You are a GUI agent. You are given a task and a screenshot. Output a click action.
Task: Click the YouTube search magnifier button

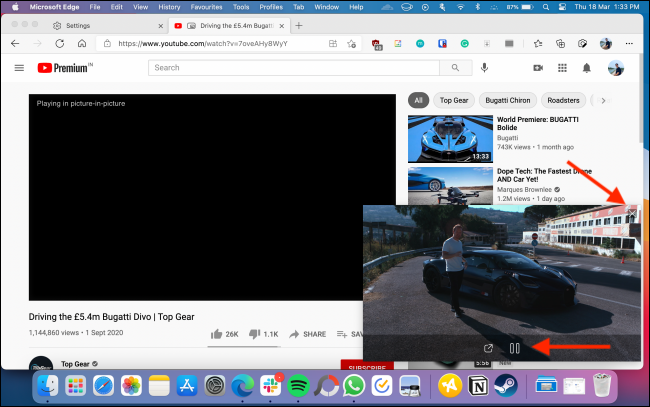(455, 68)
